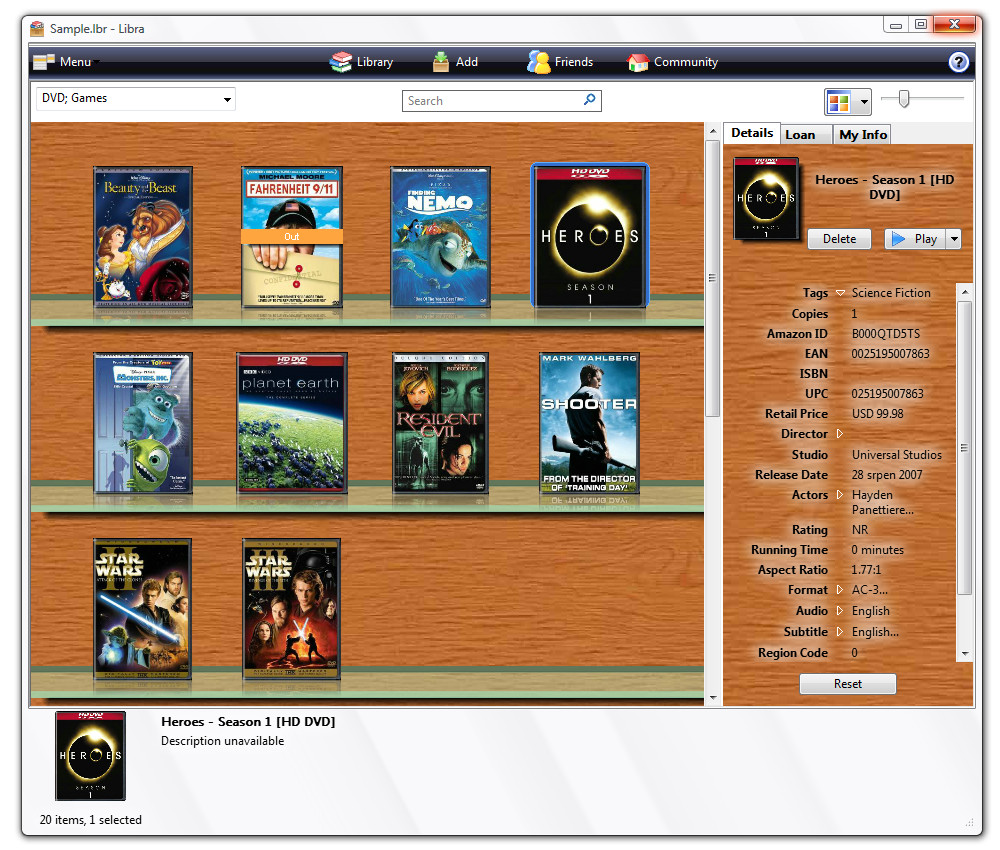
Task: Switch to the My Info tab
Action: (863, 135)
